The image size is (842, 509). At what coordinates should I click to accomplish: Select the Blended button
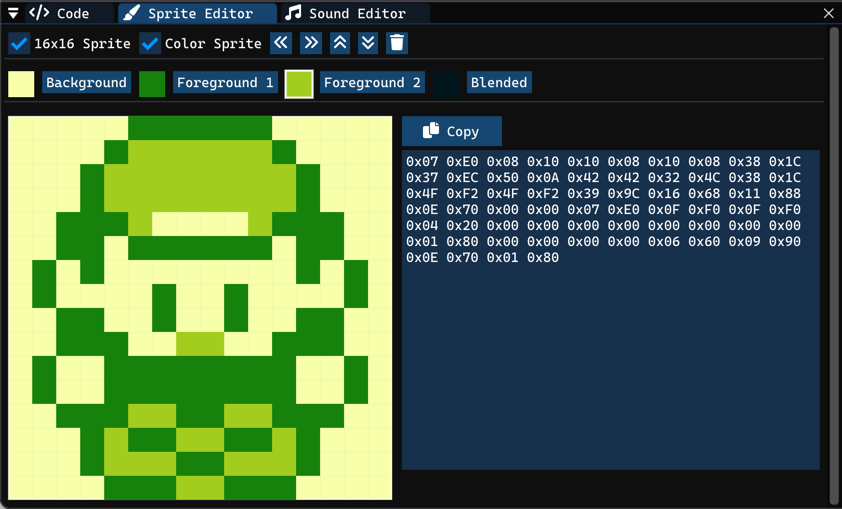point(499,83)
